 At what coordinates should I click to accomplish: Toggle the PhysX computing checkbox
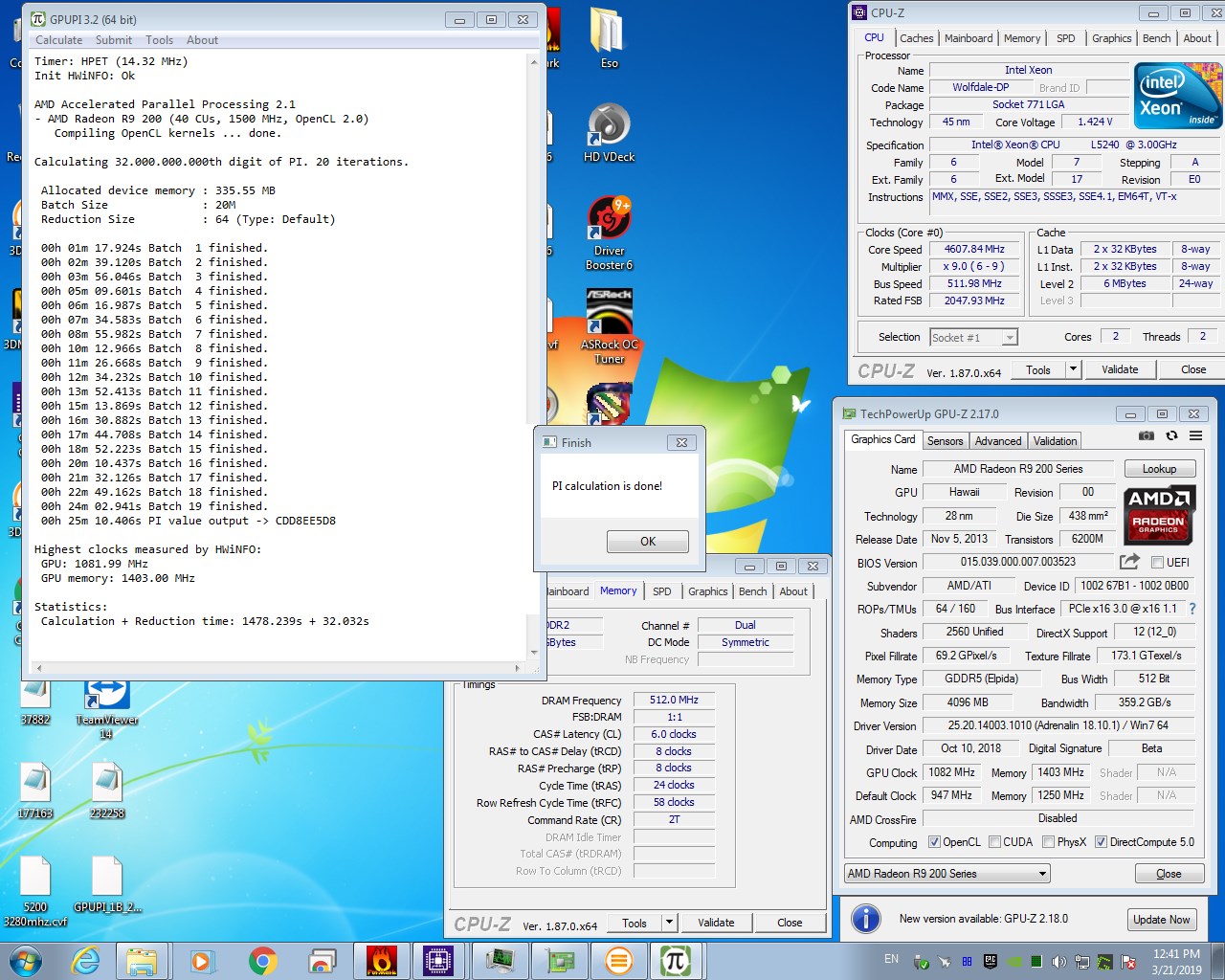click(1048, 842)
